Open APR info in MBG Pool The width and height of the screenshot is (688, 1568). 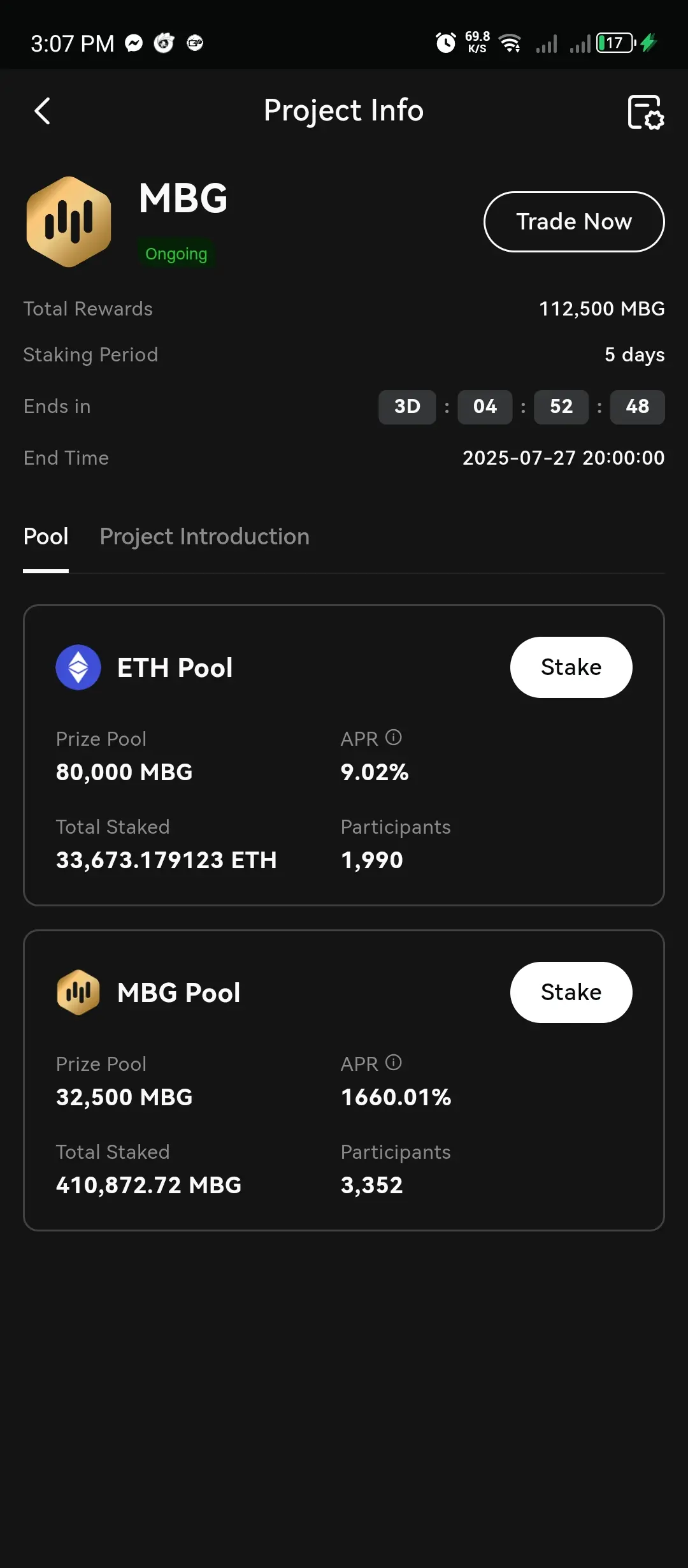[x=394, y=1063]
